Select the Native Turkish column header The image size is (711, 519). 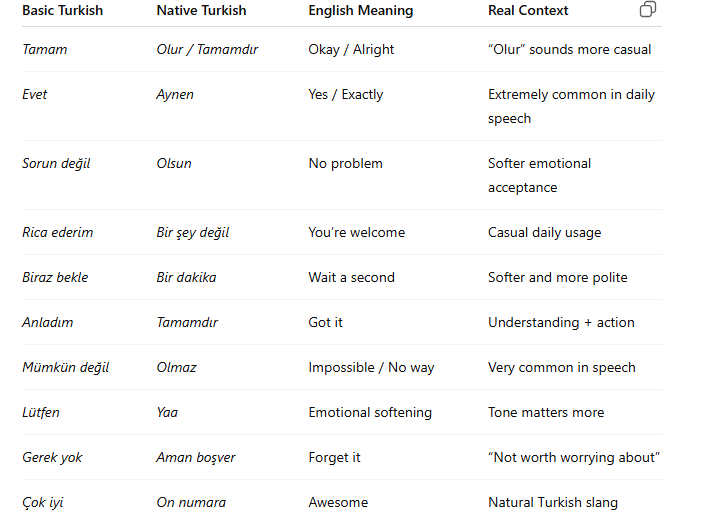tap(201, 10)
